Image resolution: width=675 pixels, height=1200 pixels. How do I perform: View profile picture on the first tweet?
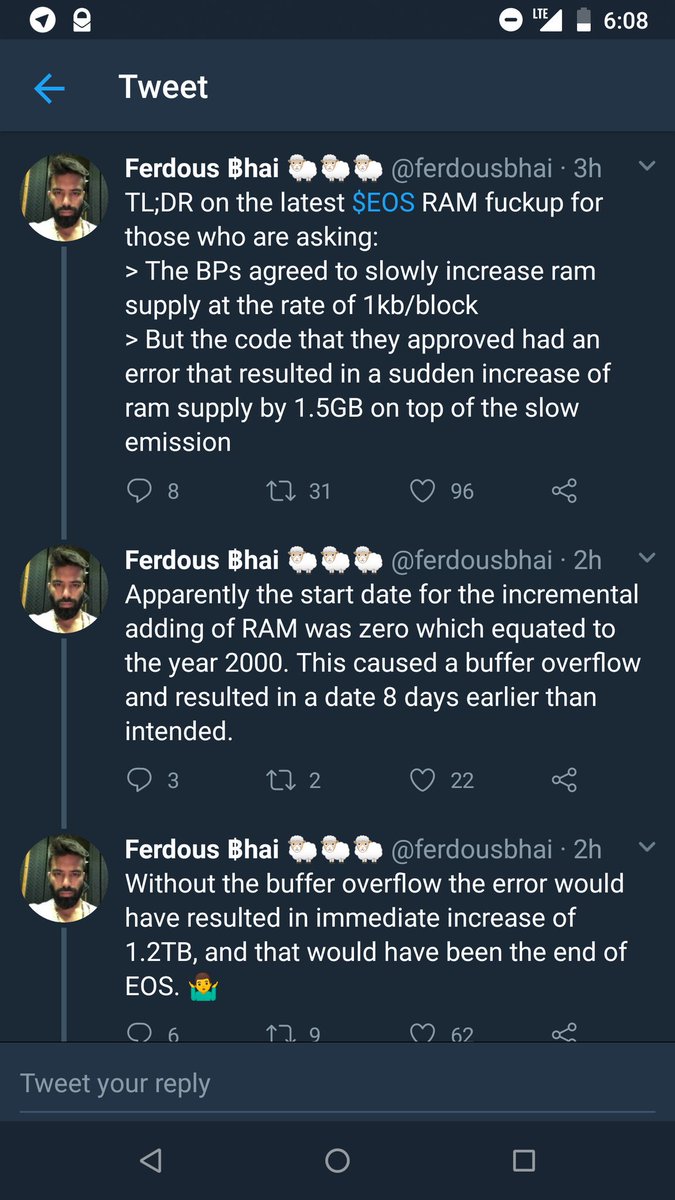tap(64, 197)
